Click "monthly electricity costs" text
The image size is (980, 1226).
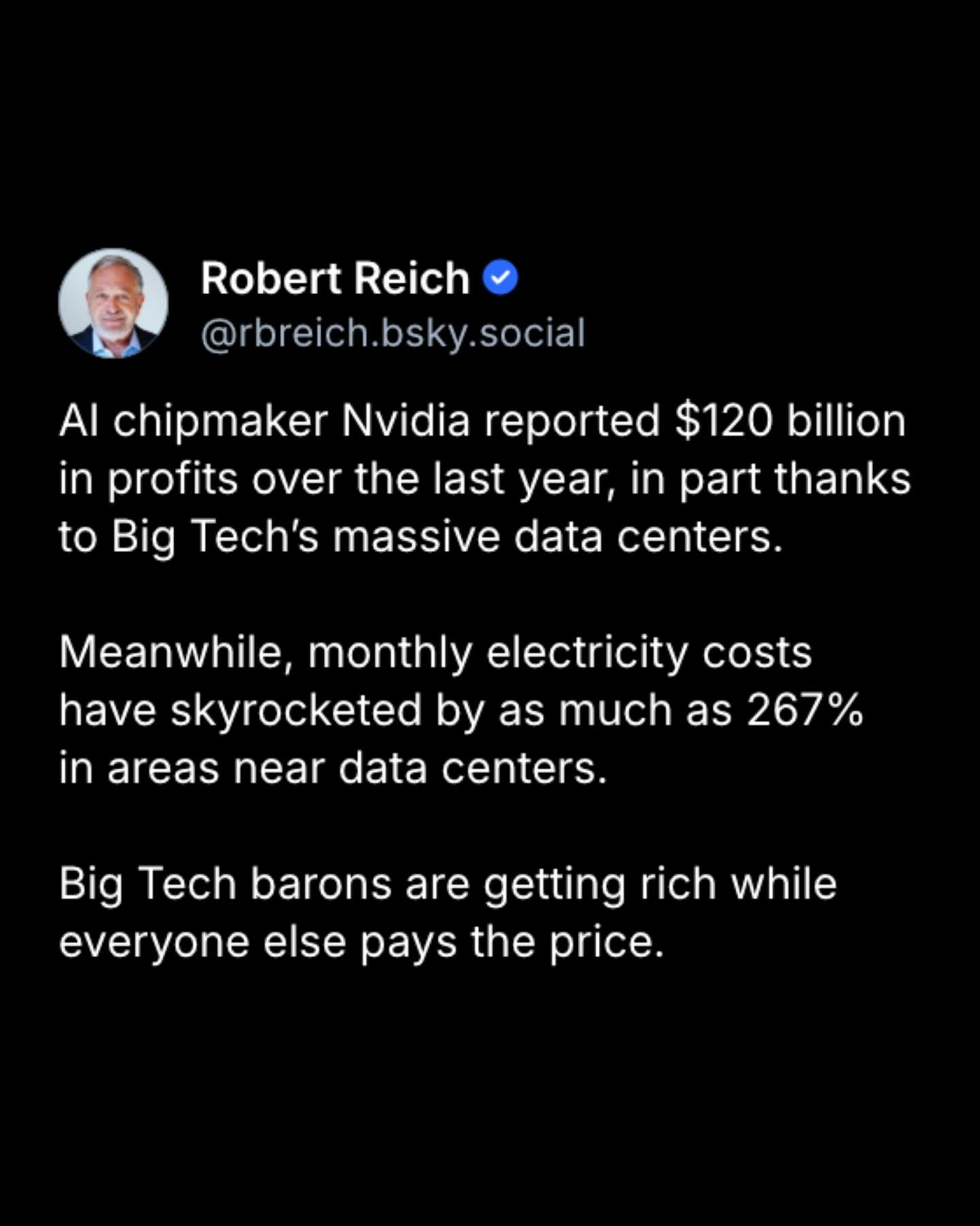click(x=559, y=652)
